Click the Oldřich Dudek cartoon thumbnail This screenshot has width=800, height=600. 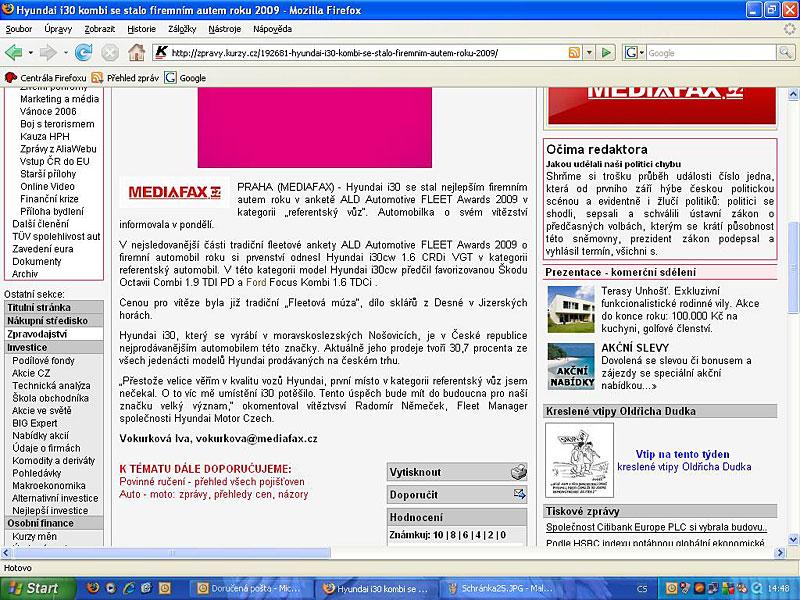[x=580, y=460]
